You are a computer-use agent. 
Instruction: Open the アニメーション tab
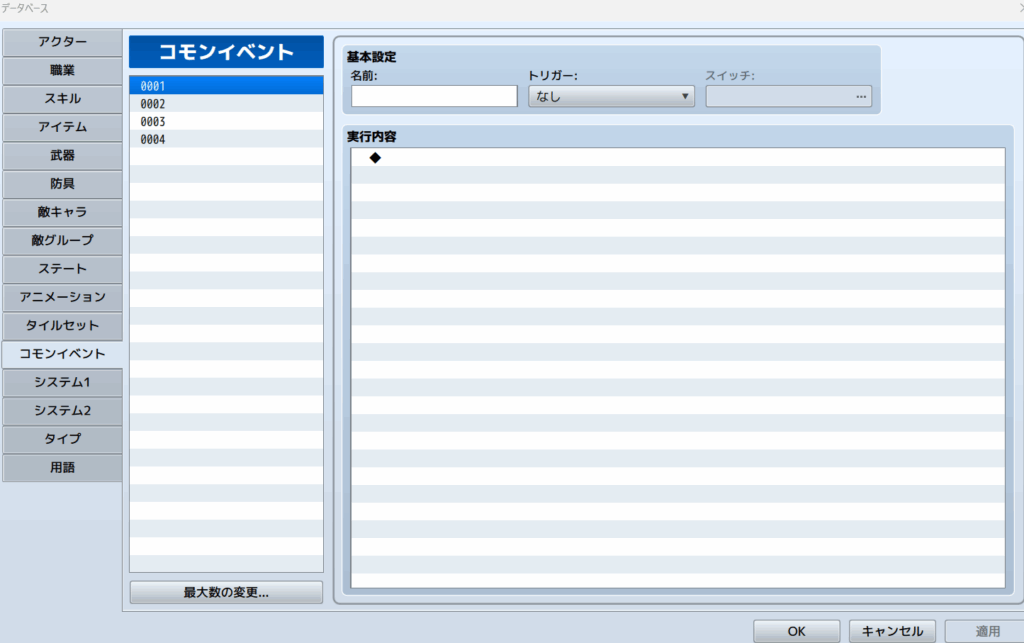62,297
